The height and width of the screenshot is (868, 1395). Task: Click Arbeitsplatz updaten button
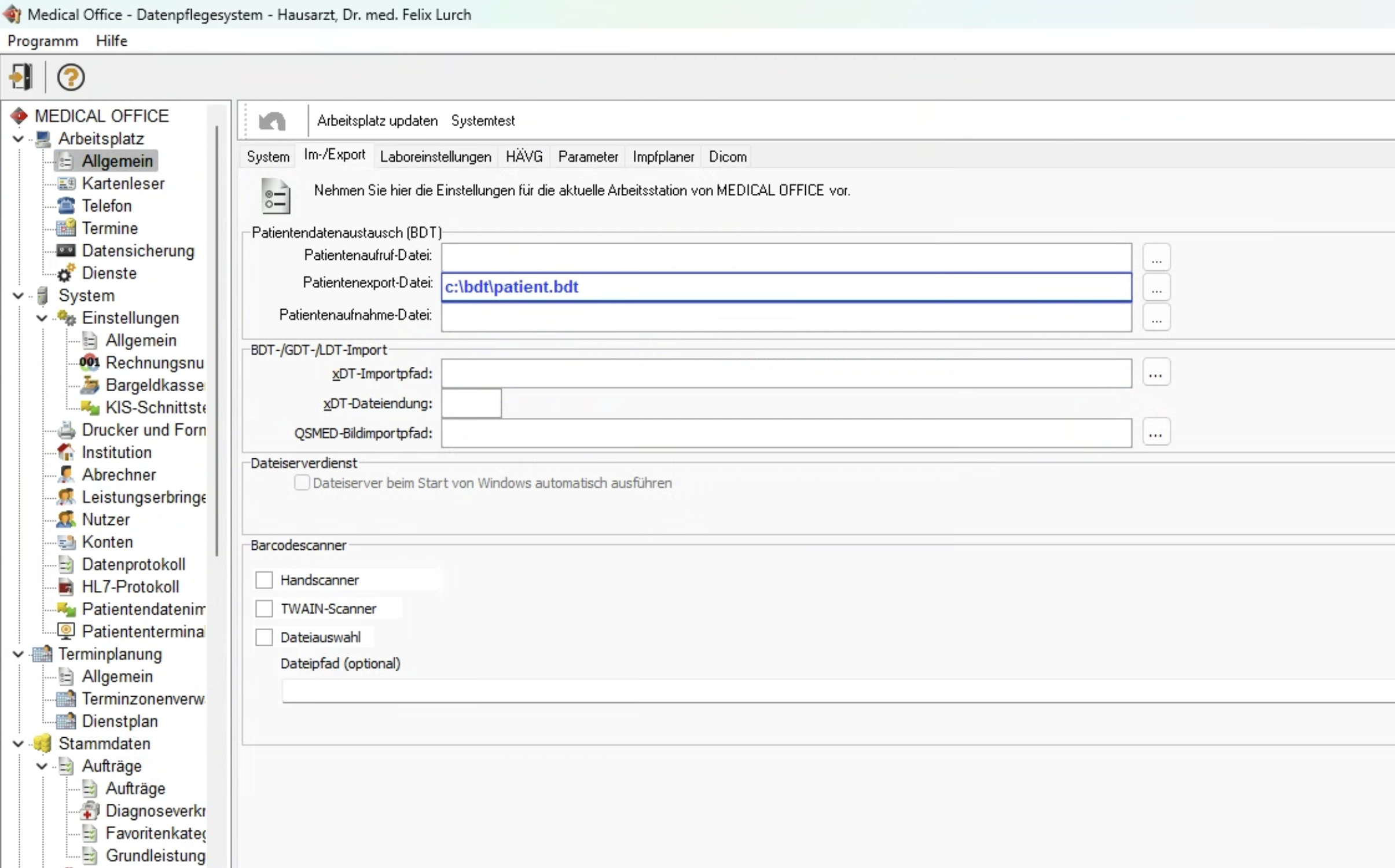pyautogui.click(x=377, y=121)
